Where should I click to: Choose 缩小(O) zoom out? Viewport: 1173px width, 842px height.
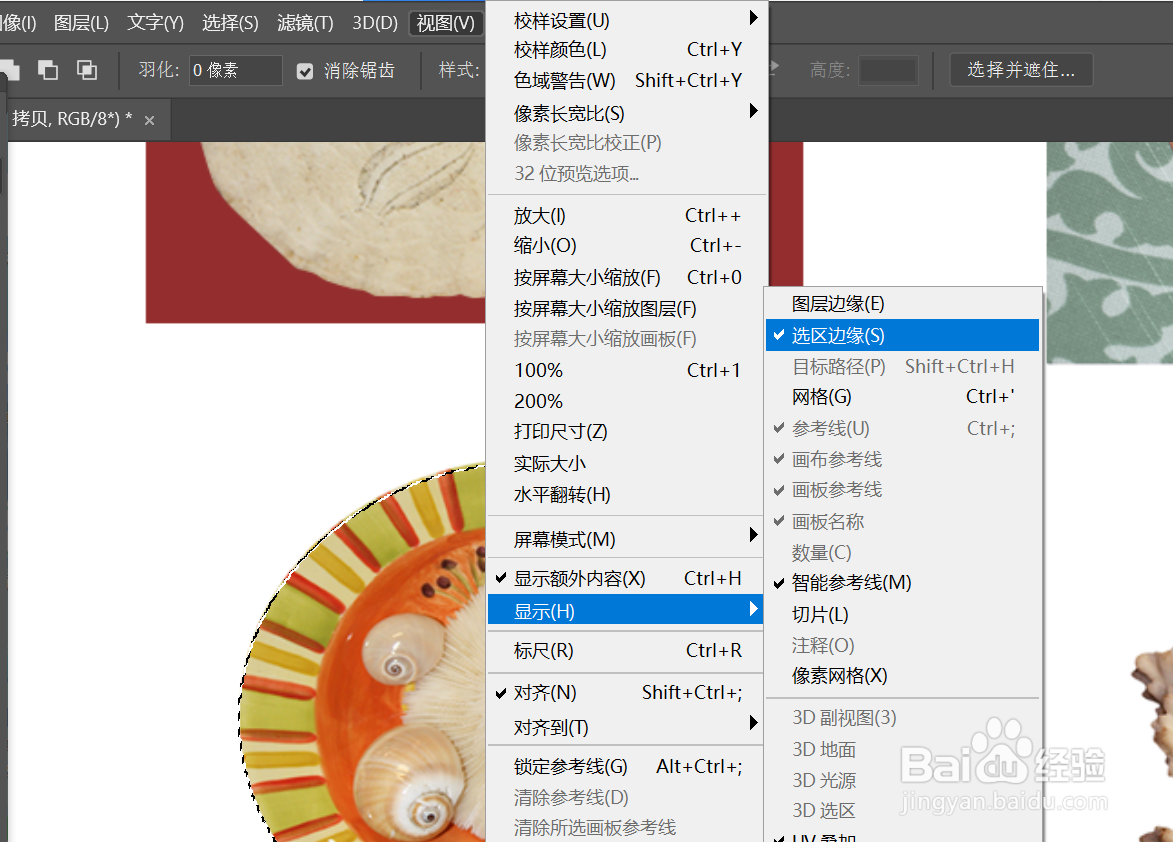point(626,246)
